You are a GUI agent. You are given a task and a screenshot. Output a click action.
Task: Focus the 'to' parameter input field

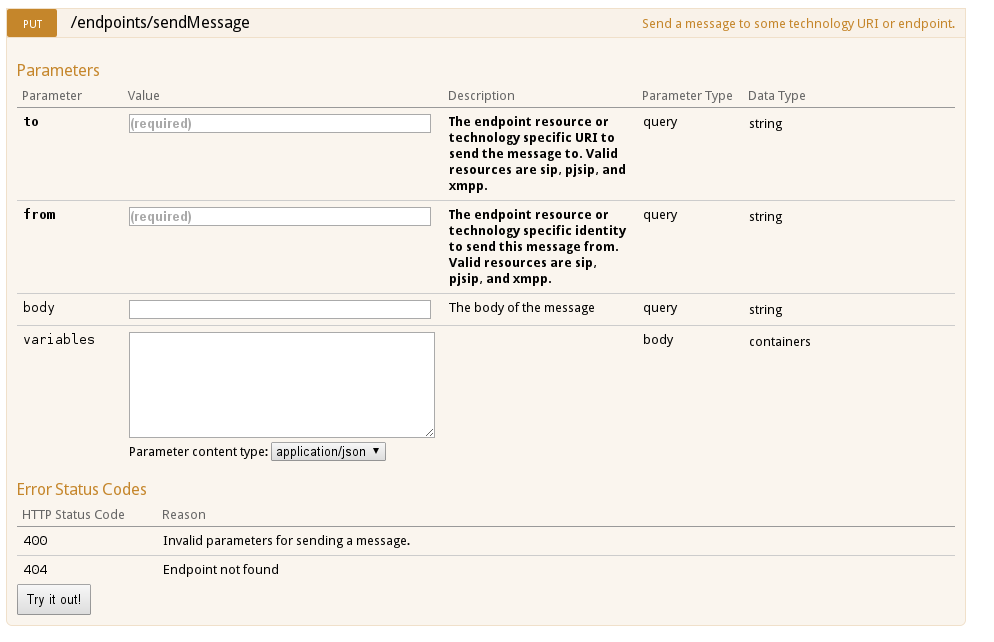point(280,124)
